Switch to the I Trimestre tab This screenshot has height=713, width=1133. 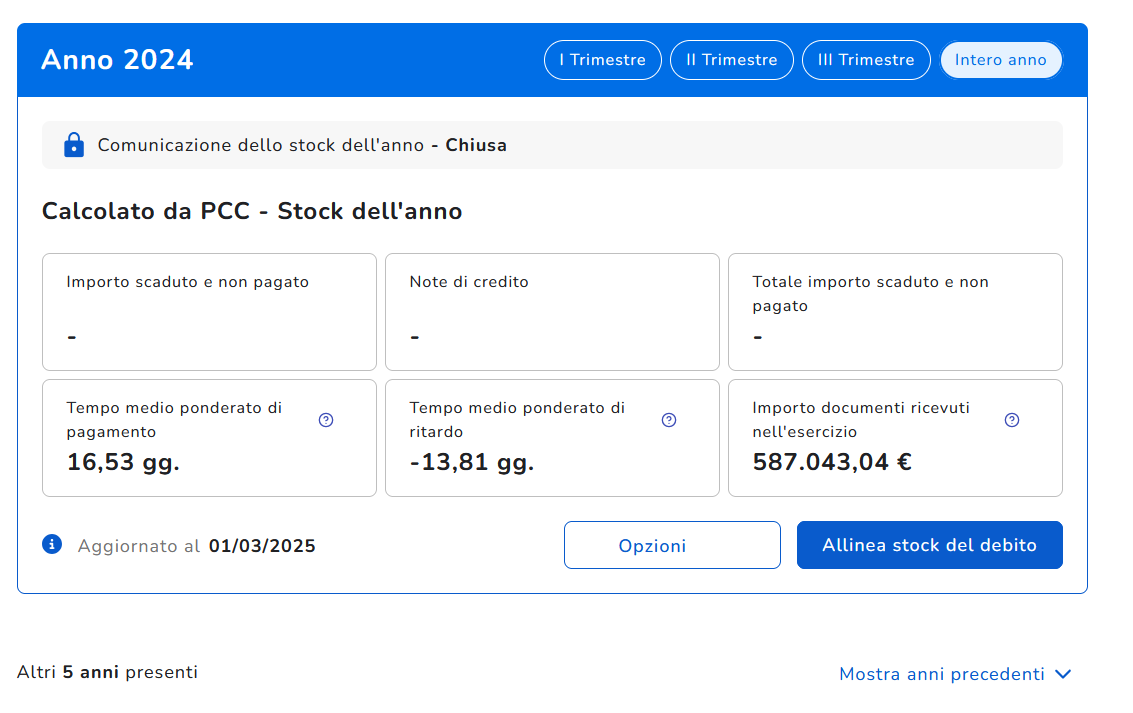pyautogui.click(x=602, y=60)
